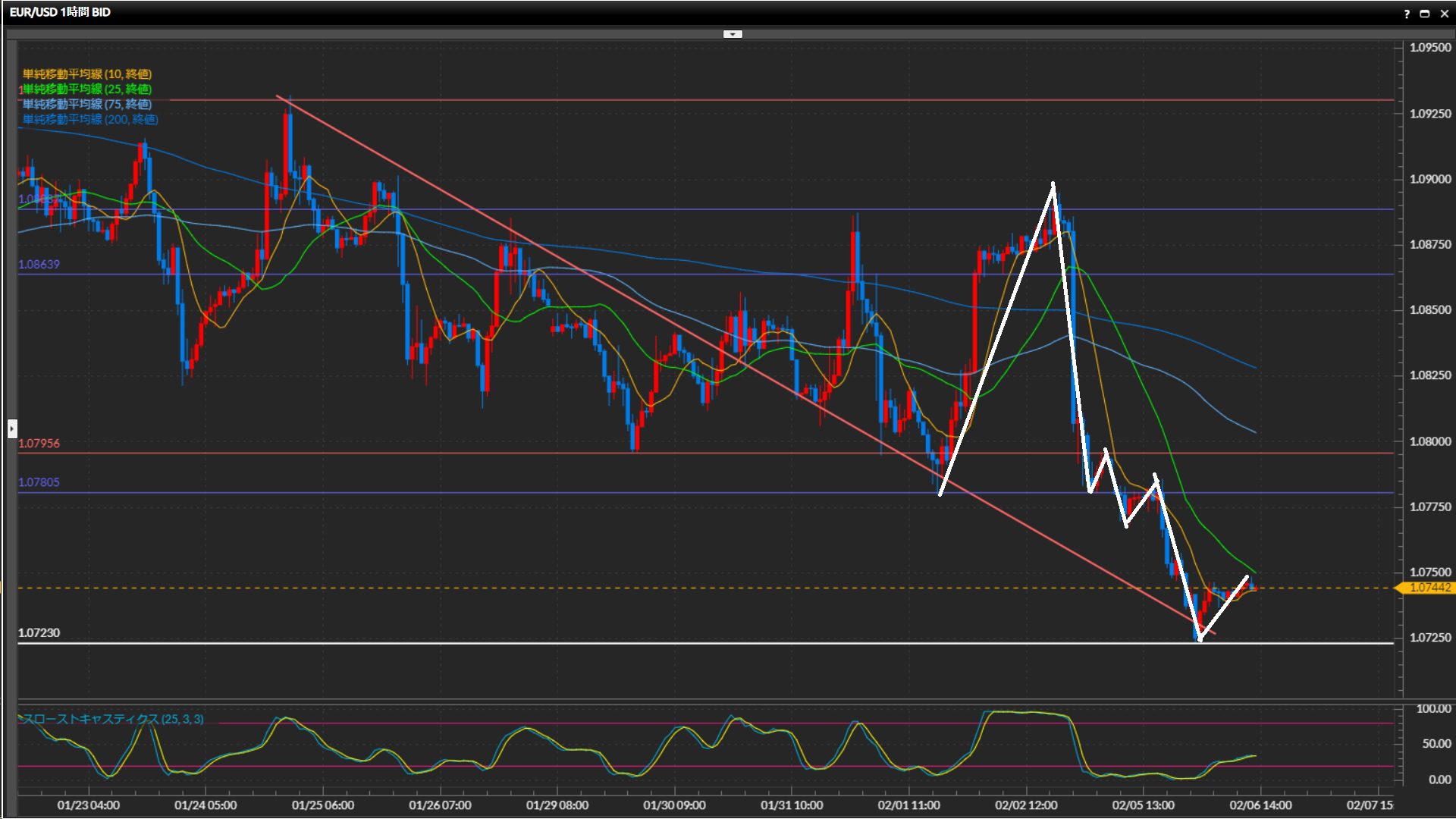1456x819 pixels.
Task: Select the 10-period moving average label
Action: (x=87, y=74)
